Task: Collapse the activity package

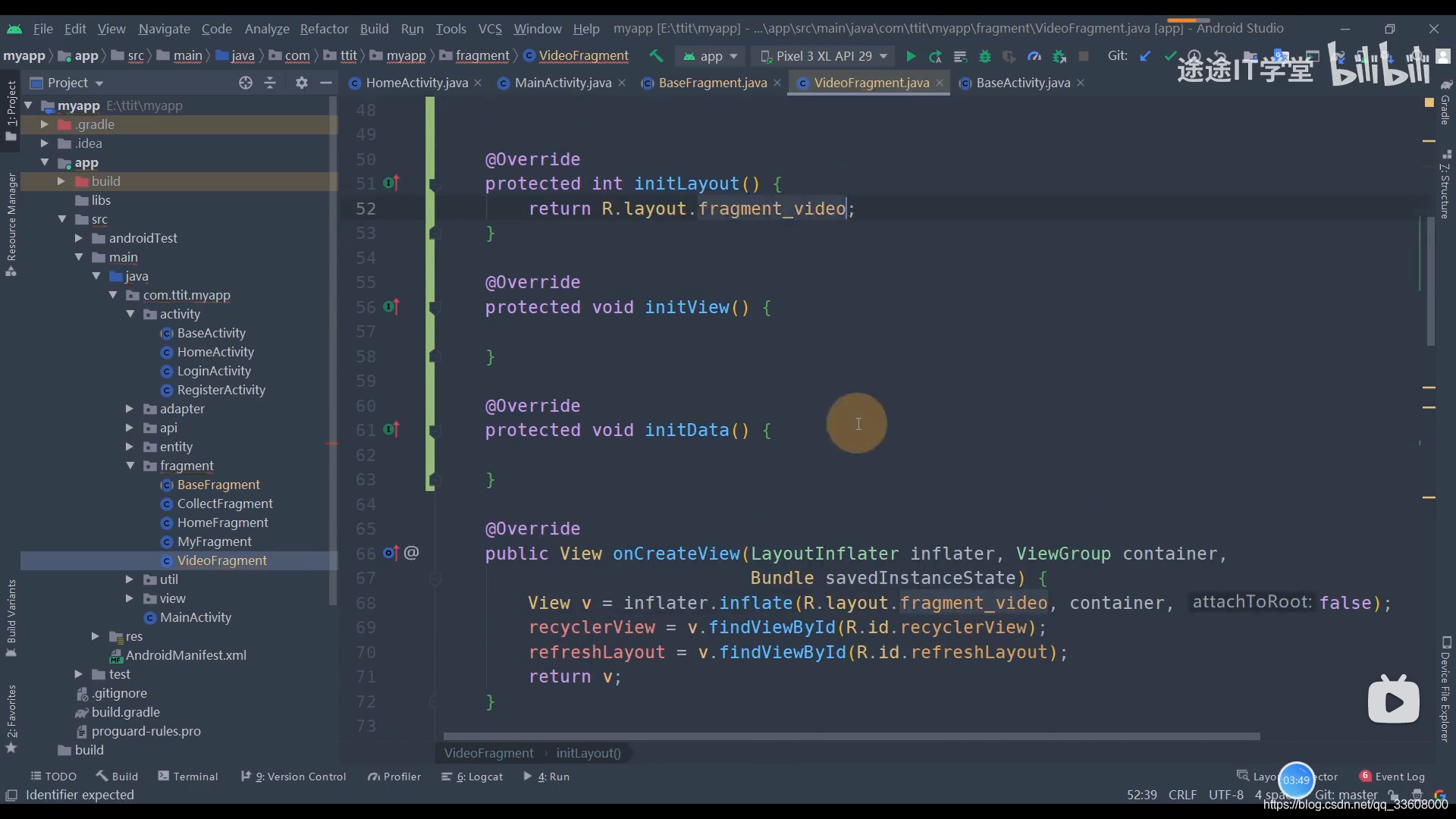Action: pyautogui.click(x=130, y=313)
